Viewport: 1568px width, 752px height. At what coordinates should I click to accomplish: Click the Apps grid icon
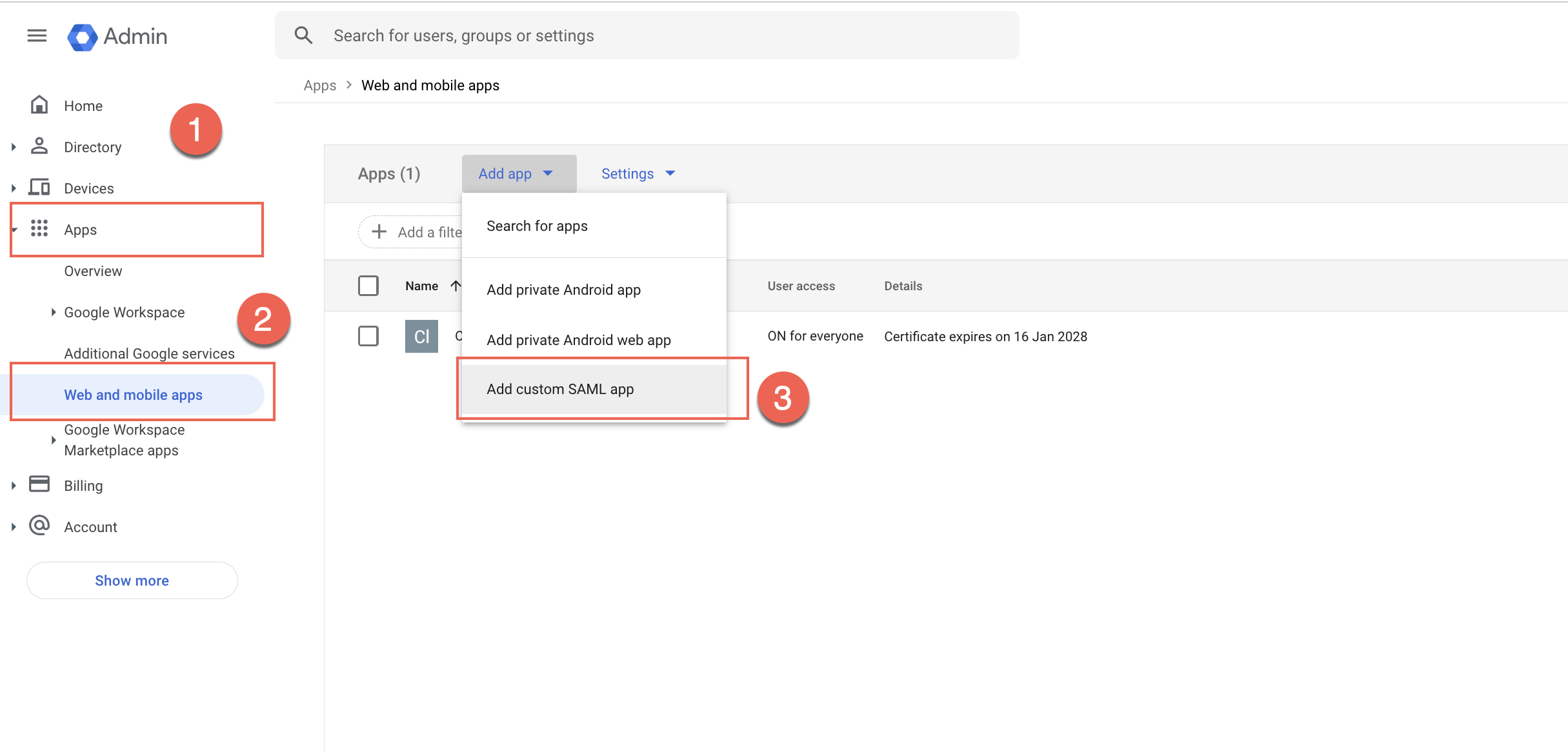click(x=39, y=228)
